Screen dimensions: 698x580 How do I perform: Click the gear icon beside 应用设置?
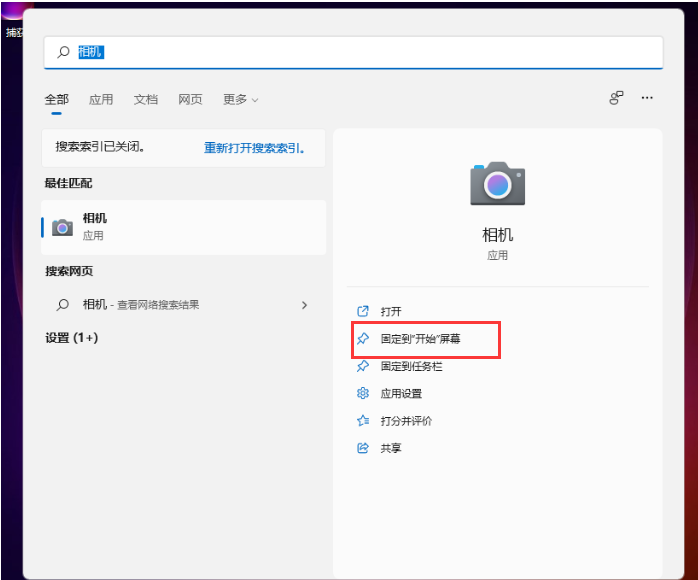click(x=363, y=393)
